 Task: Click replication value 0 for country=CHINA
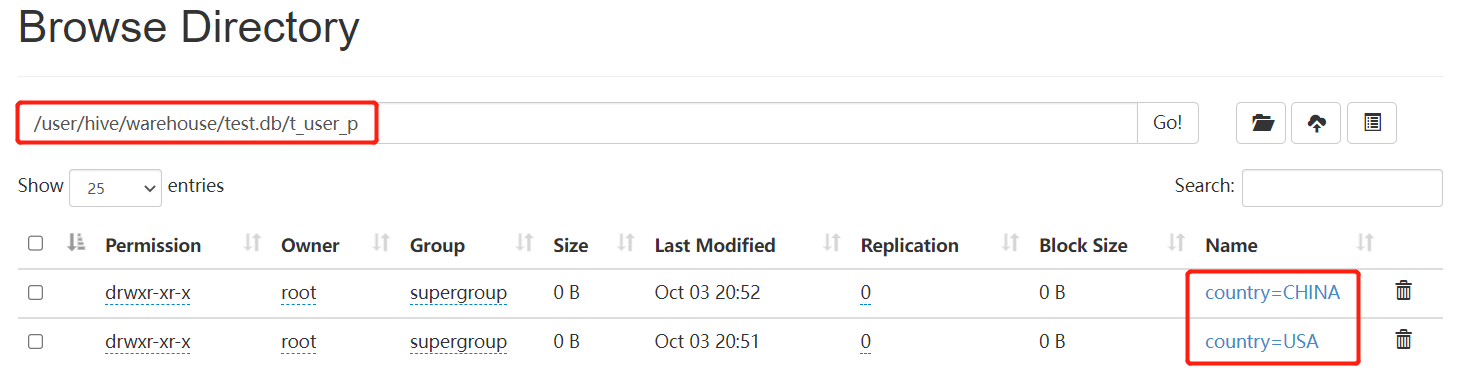[866, 293]
